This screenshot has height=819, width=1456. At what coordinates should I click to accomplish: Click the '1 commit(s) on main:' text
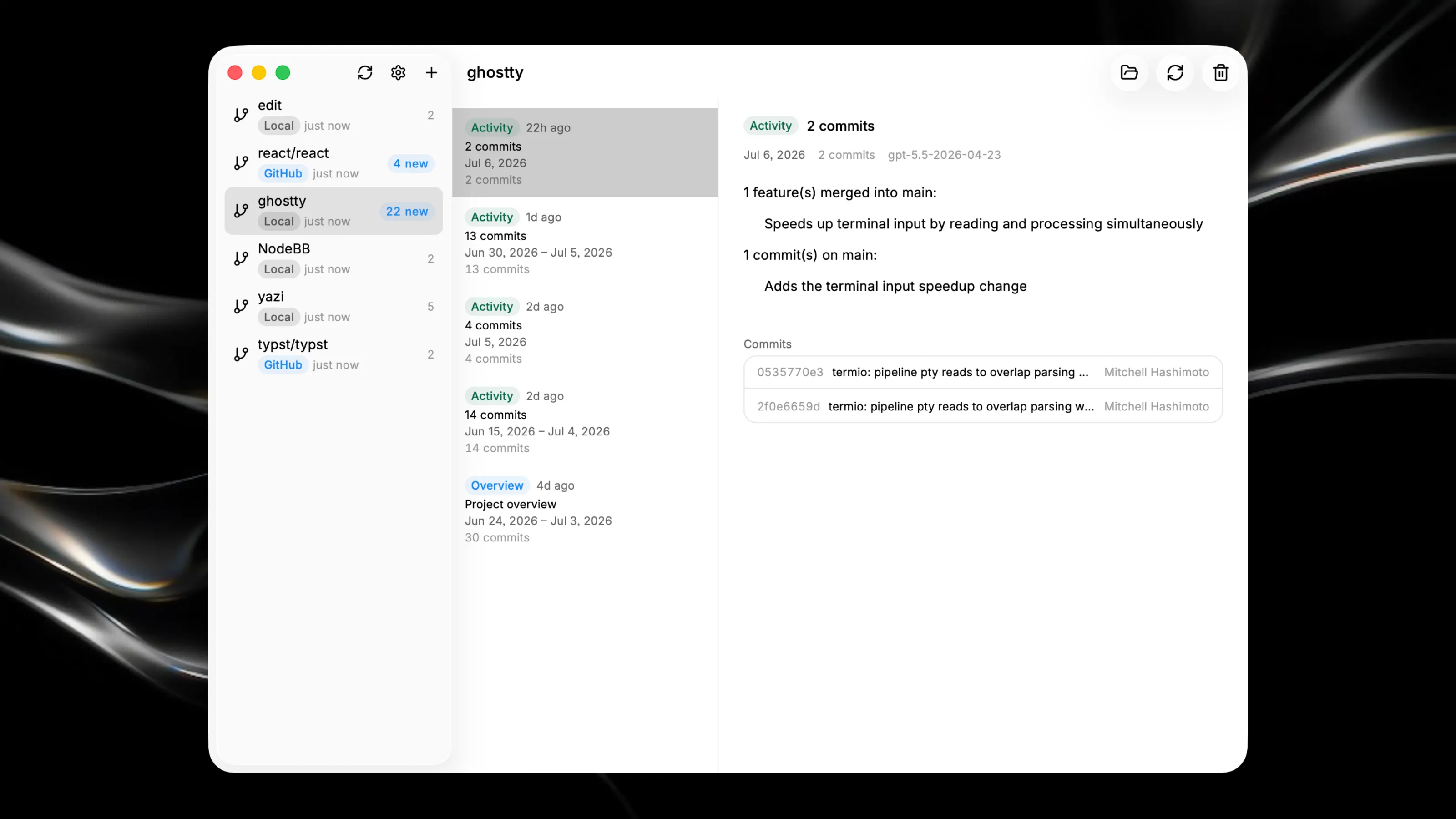[810, 255]
